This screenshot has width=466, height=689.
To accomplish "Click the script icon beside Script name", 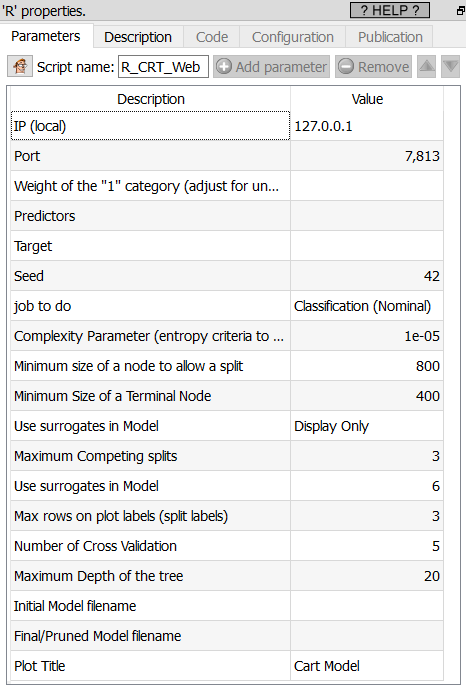I will click(20, 67).
